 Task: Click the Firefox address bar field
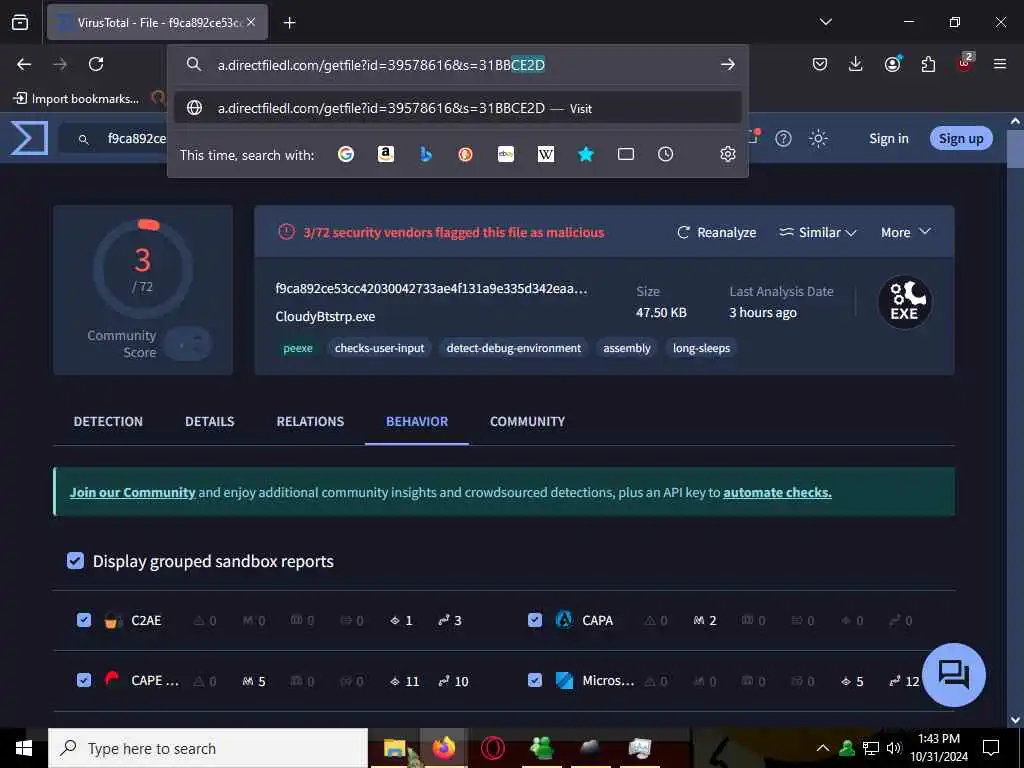457,64
